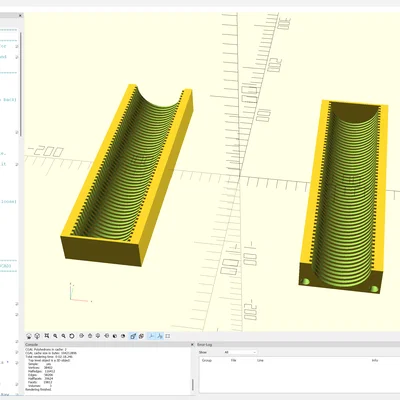Screen dimensions: 400x400
Task: Click the Reset View circular arrow icon
Action: (x=72, y=336)
